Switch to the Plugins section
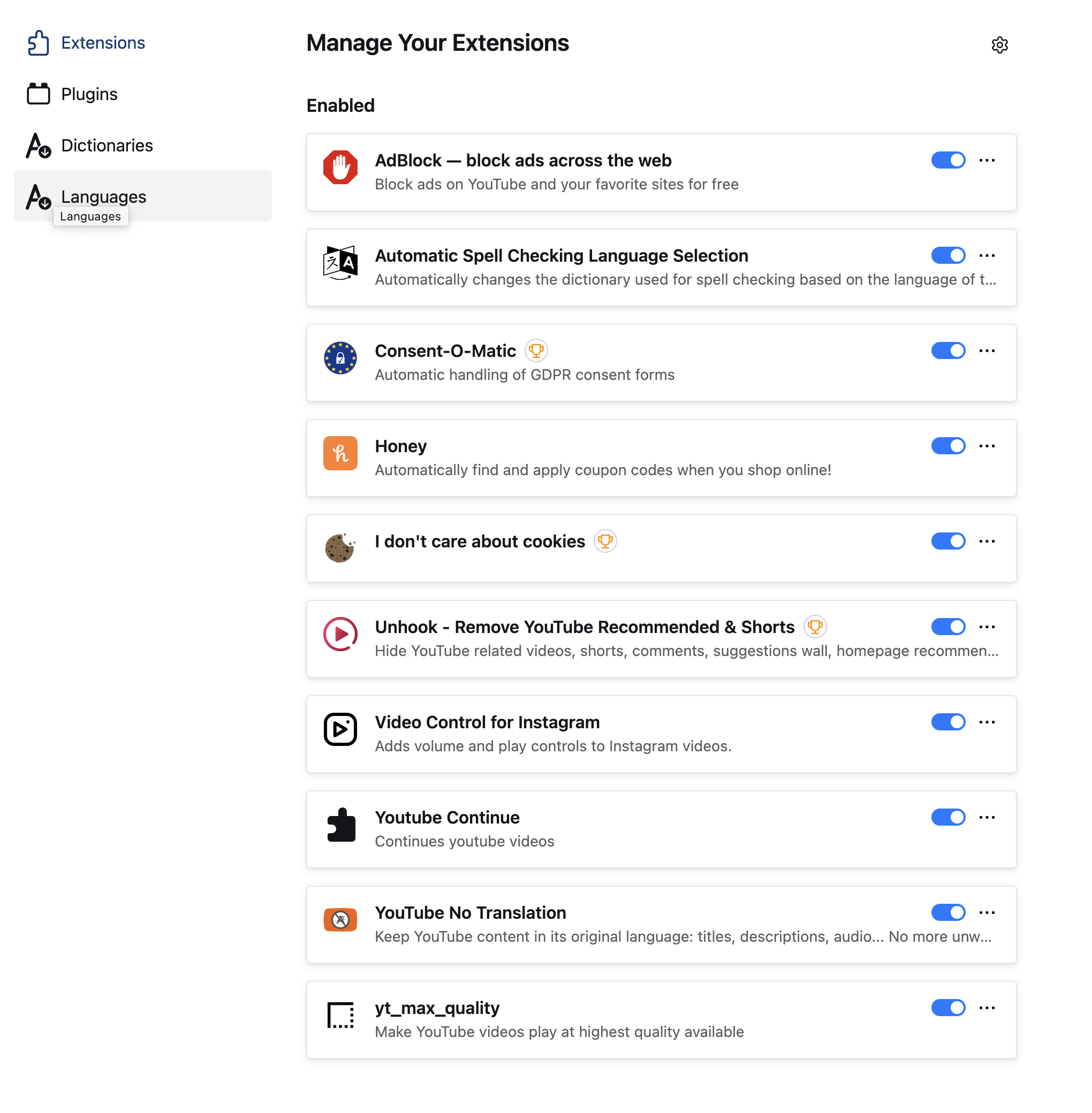 89,94
